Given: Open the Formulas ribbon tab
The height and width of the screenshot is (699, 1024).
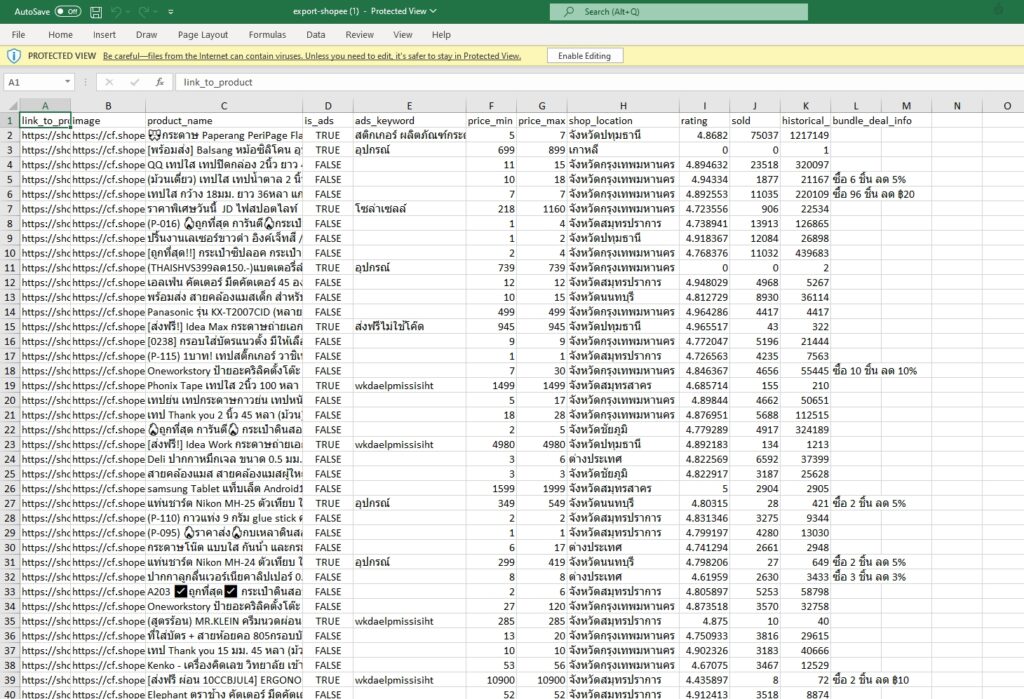Looking at the screenshot, I should point(267,34).
